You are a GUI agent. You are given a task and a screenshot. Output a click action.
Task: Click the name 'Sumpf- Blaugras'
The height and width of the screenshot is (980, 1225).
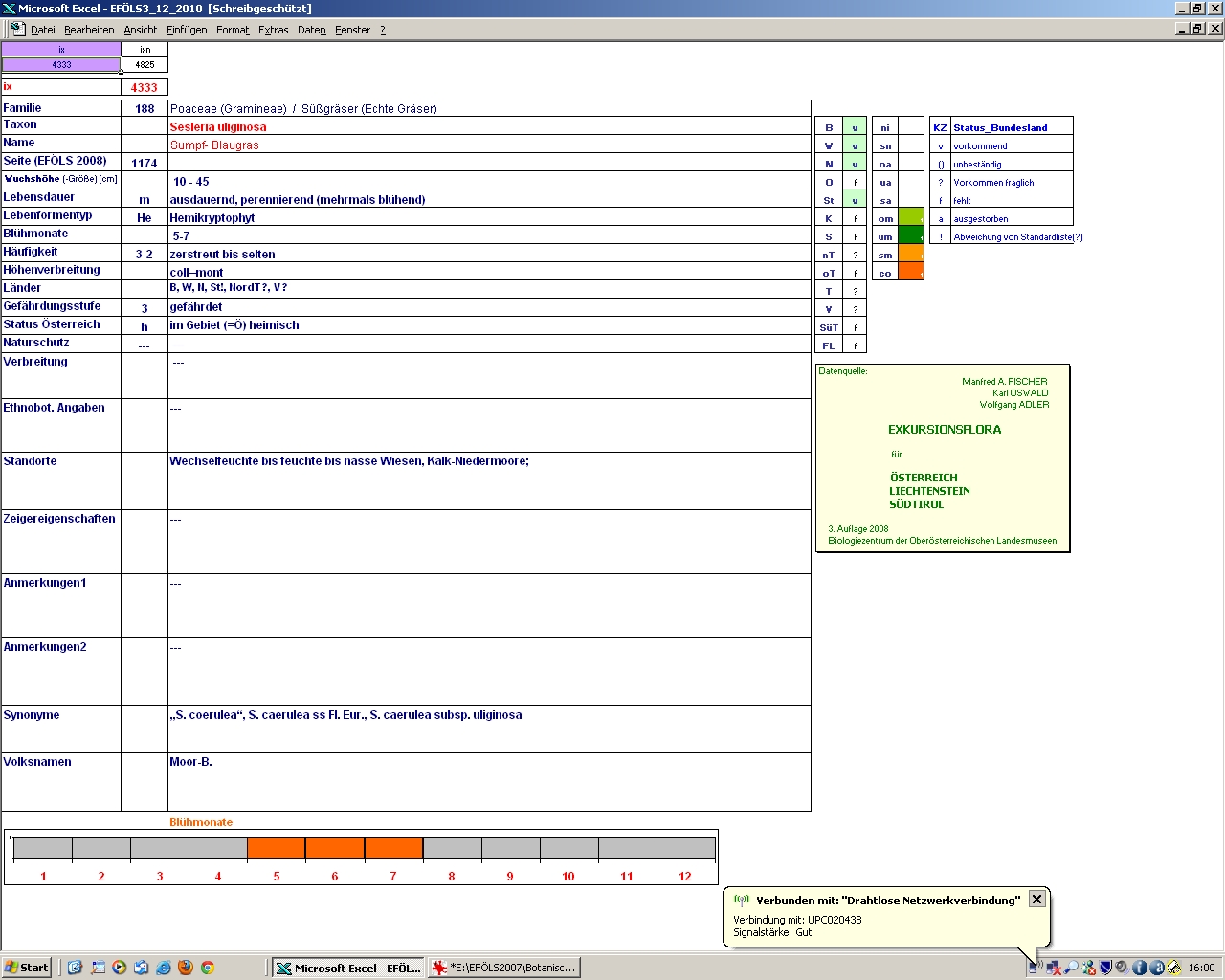pos(214,145)
